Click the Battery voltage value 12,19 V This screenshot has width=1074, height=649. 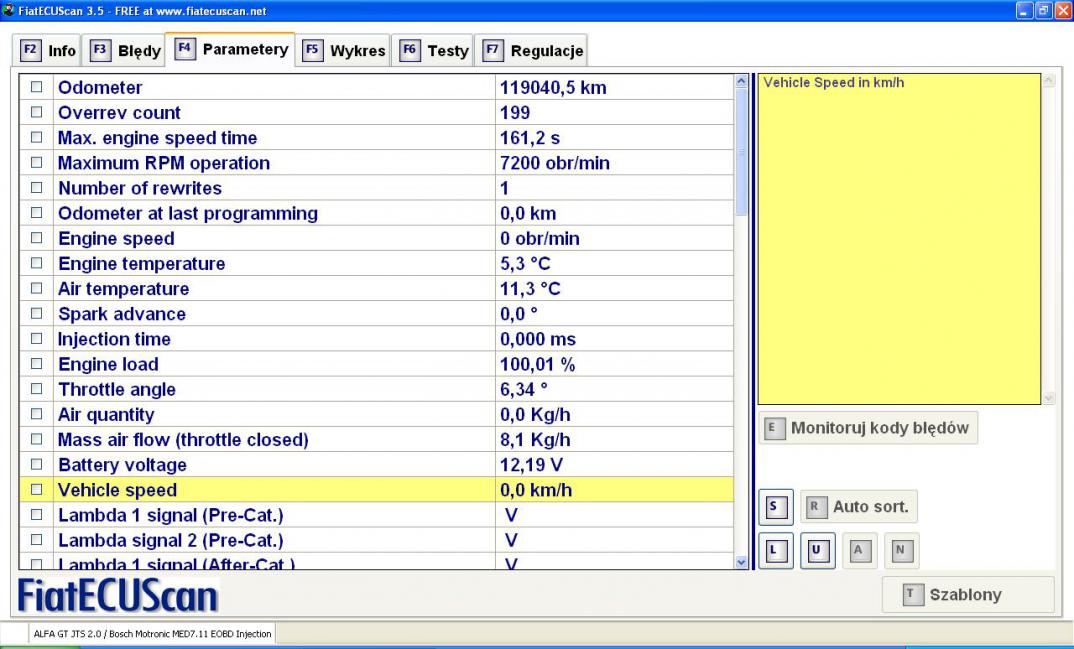pos(532,465)
